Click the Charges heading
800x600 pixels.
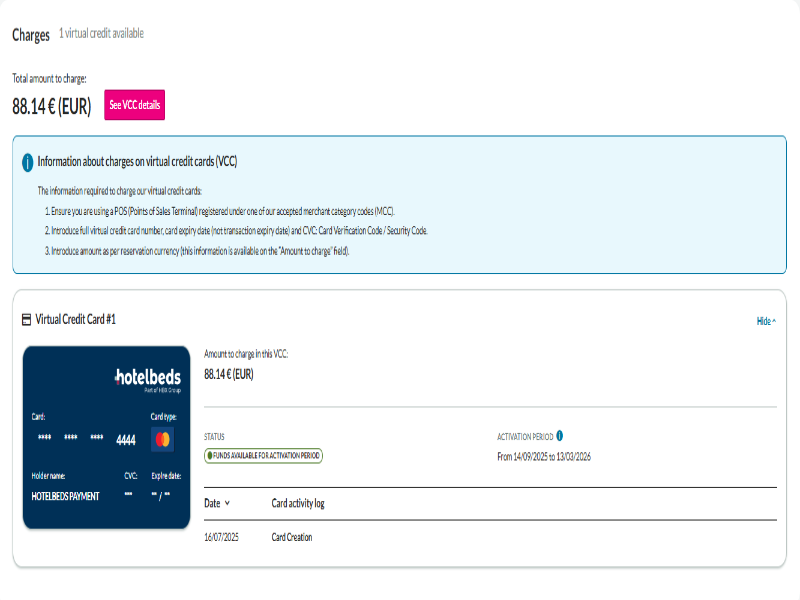tap(31, 35)
